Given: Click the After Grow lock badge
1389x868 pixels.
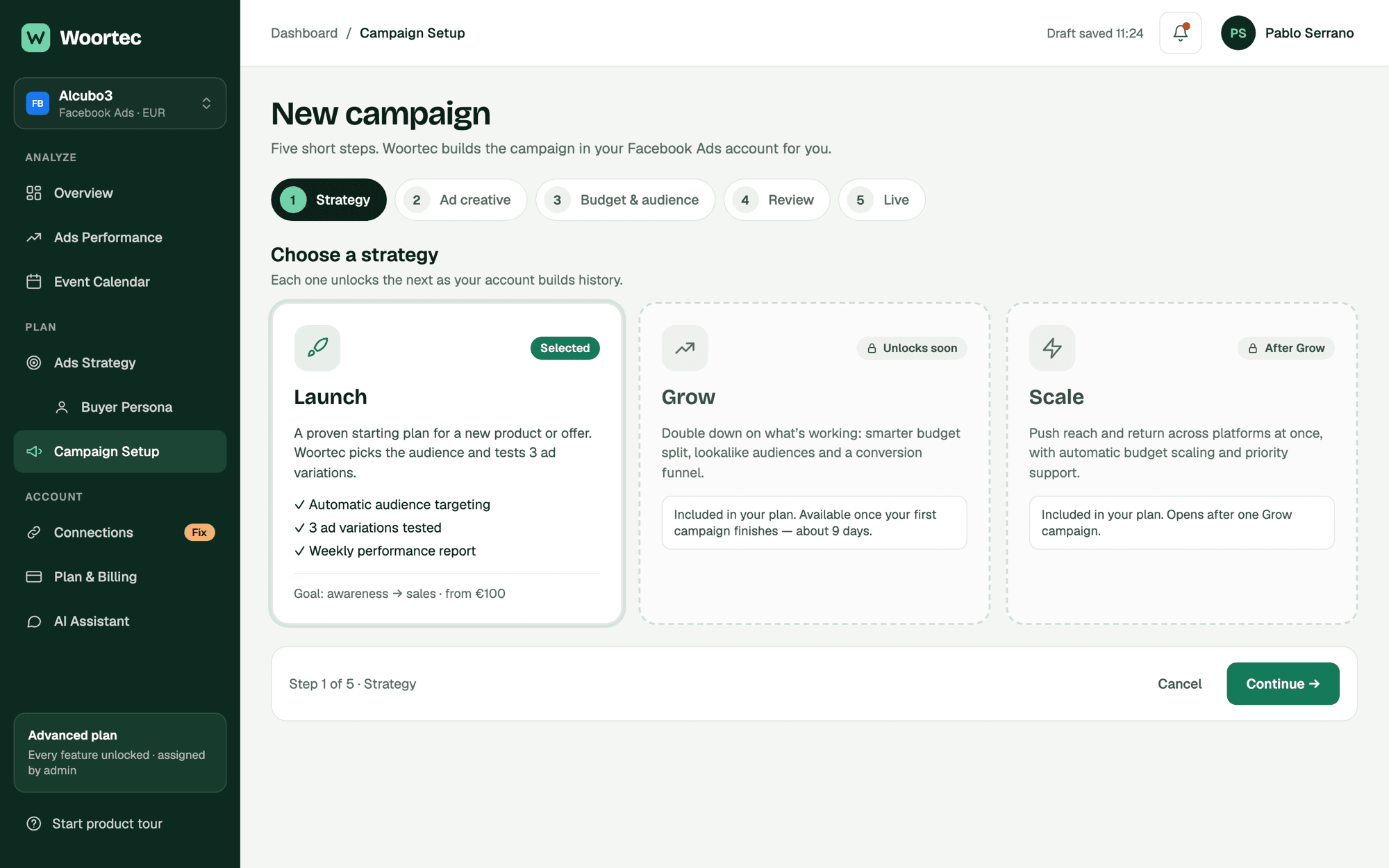Looking at the screenshot, I should coord(1286,348).
